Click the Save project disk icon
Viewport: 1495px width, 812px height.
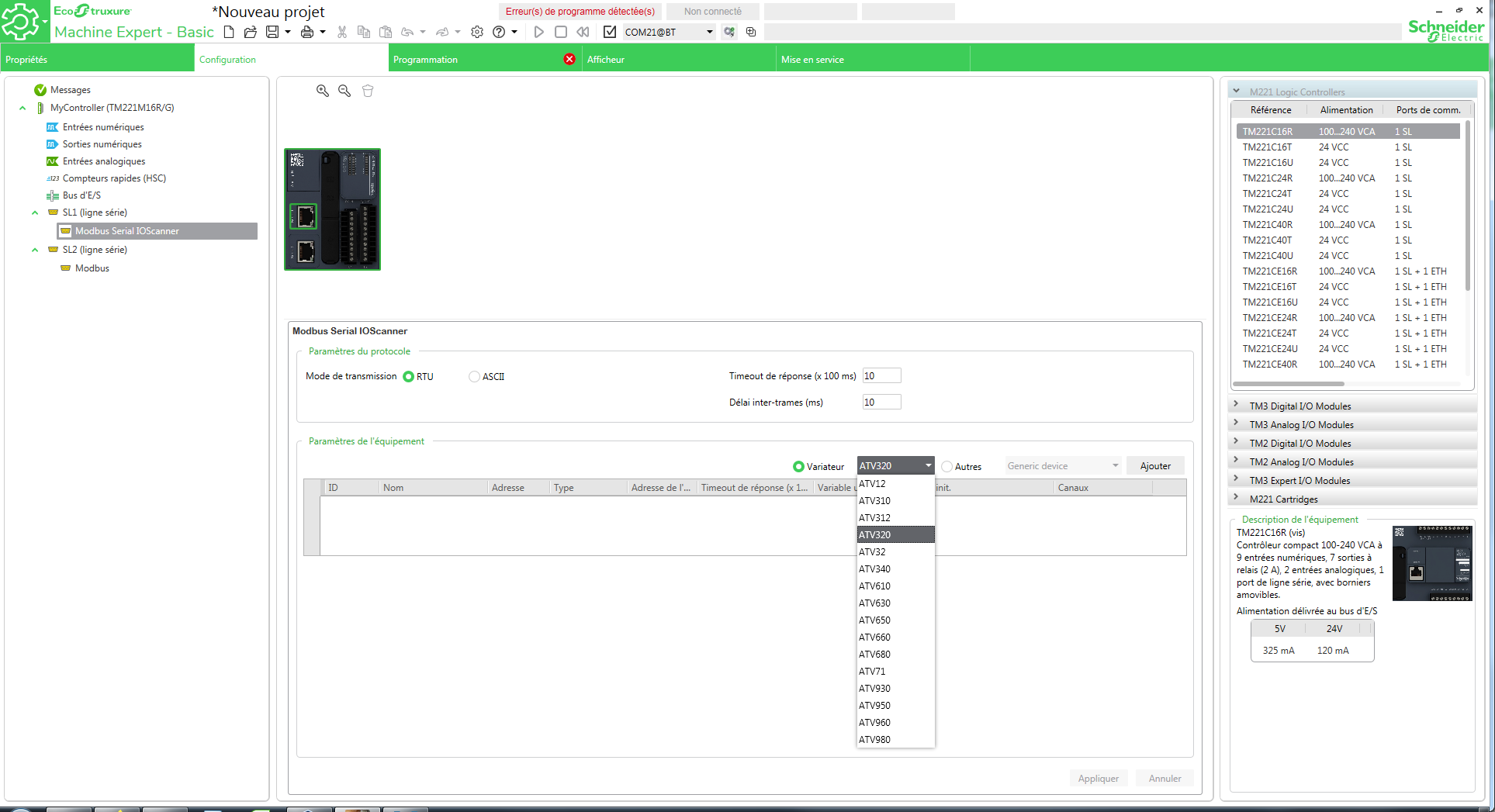pyautogui.click(x=272, y=32)
